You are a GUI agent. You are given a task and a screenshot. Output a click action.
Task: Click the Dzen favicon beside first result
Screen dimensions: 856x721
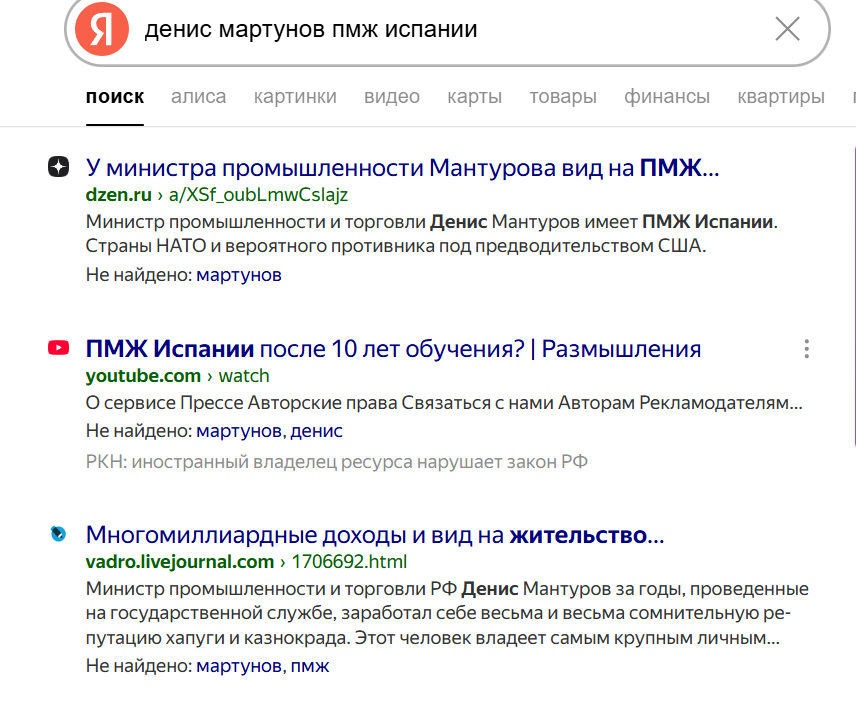58,166
